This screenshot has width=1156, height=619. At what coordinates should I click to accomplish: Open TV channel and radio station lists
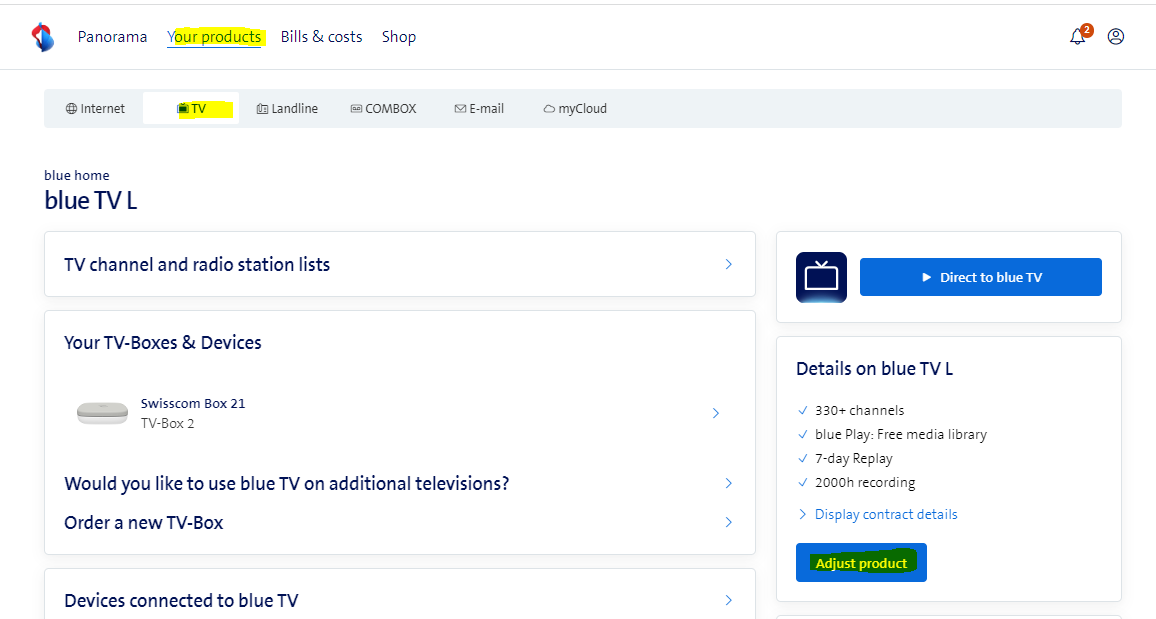coord(399,264)
